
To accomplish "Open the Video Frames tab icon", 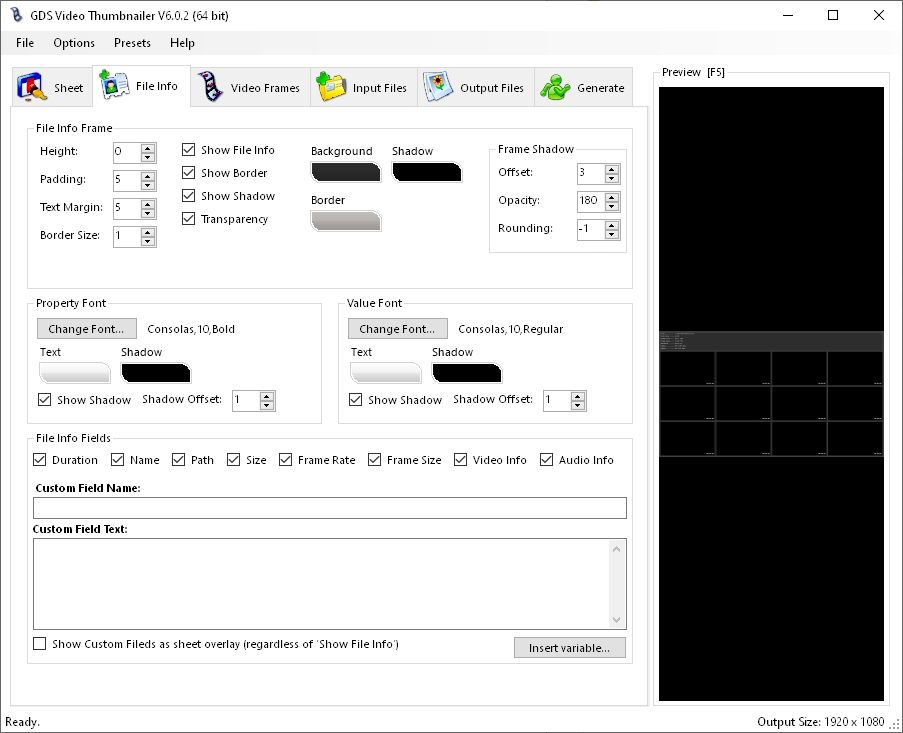I will (x=210, y=87).
